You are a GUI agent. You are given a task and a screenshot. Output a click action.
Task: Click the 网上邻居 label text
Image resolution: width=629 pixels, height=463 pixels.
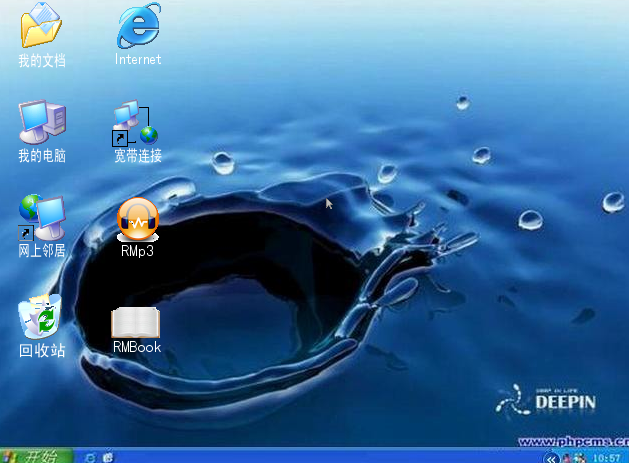click(42, 251)
